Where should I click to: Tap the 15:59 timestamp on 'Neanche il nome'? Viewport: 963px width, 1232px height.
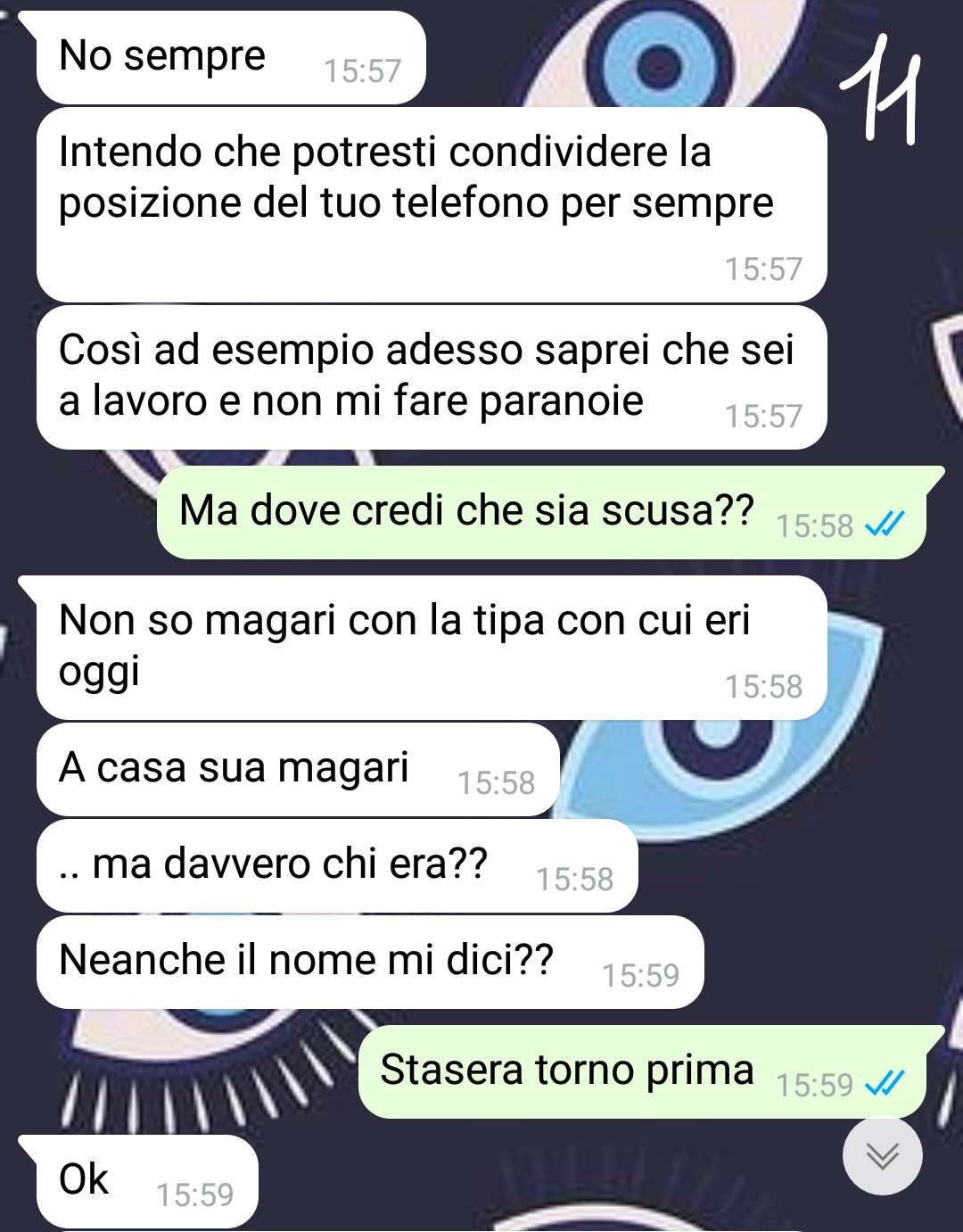(640, 975)
